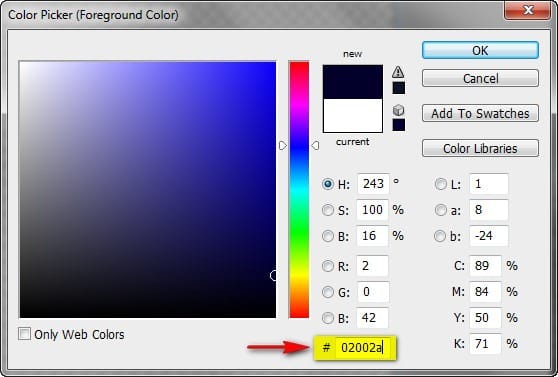
Task: Select the S saturation radio button
Action: pyautogui.click(x=327, y=210)
